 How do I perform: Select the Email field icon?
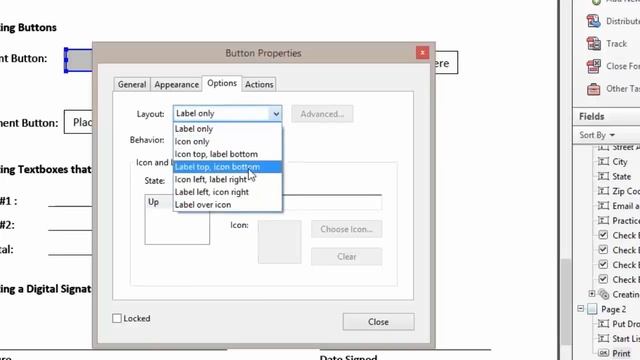[603, 206]
